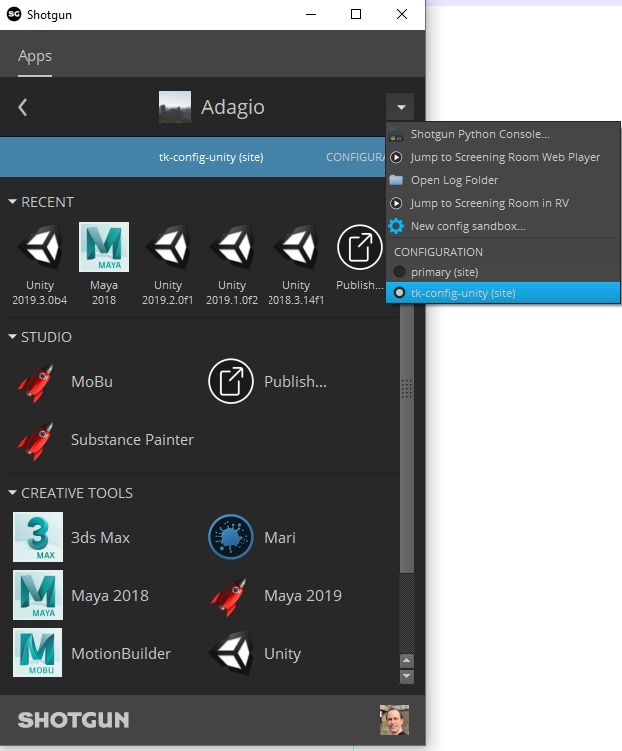Launch MoBu rocket icon in Studio
Screen dimensions: 622x751
36,383
